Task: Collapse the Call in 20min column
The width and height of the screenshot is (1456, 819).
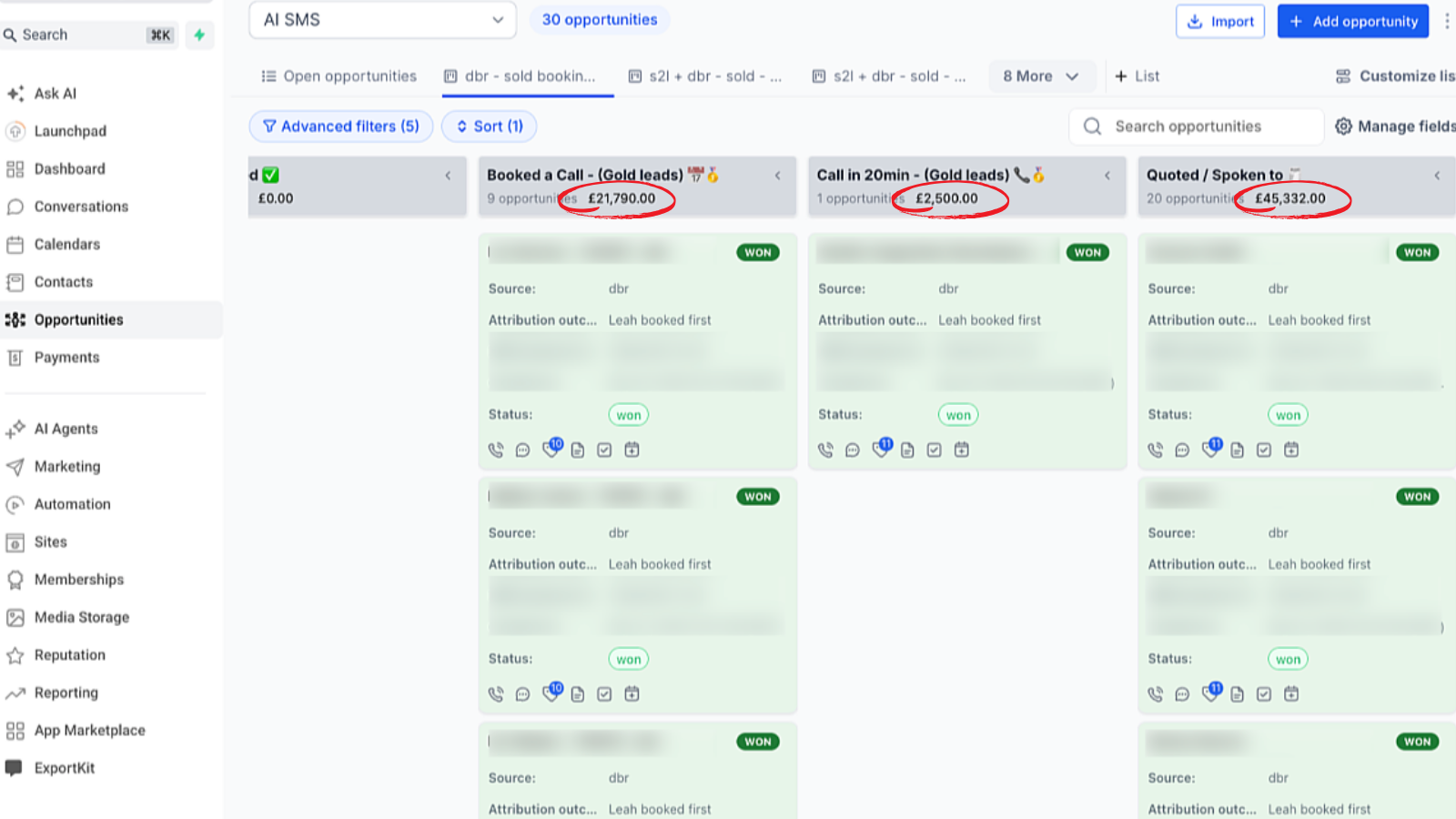Action: click(1107, 176)
